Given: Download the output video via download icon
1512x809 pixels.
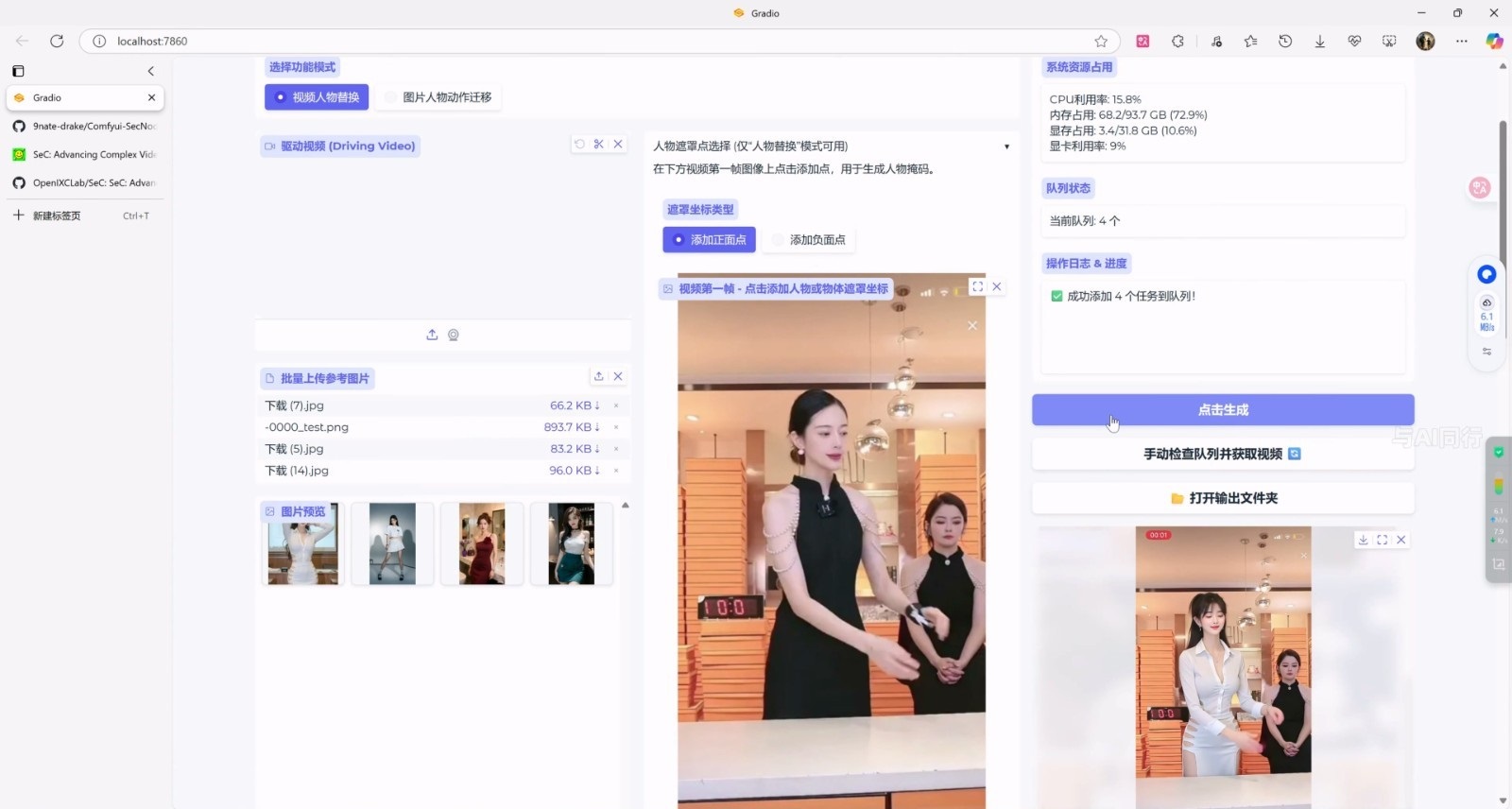Looking at the screenshot, I should [1363, 540].
